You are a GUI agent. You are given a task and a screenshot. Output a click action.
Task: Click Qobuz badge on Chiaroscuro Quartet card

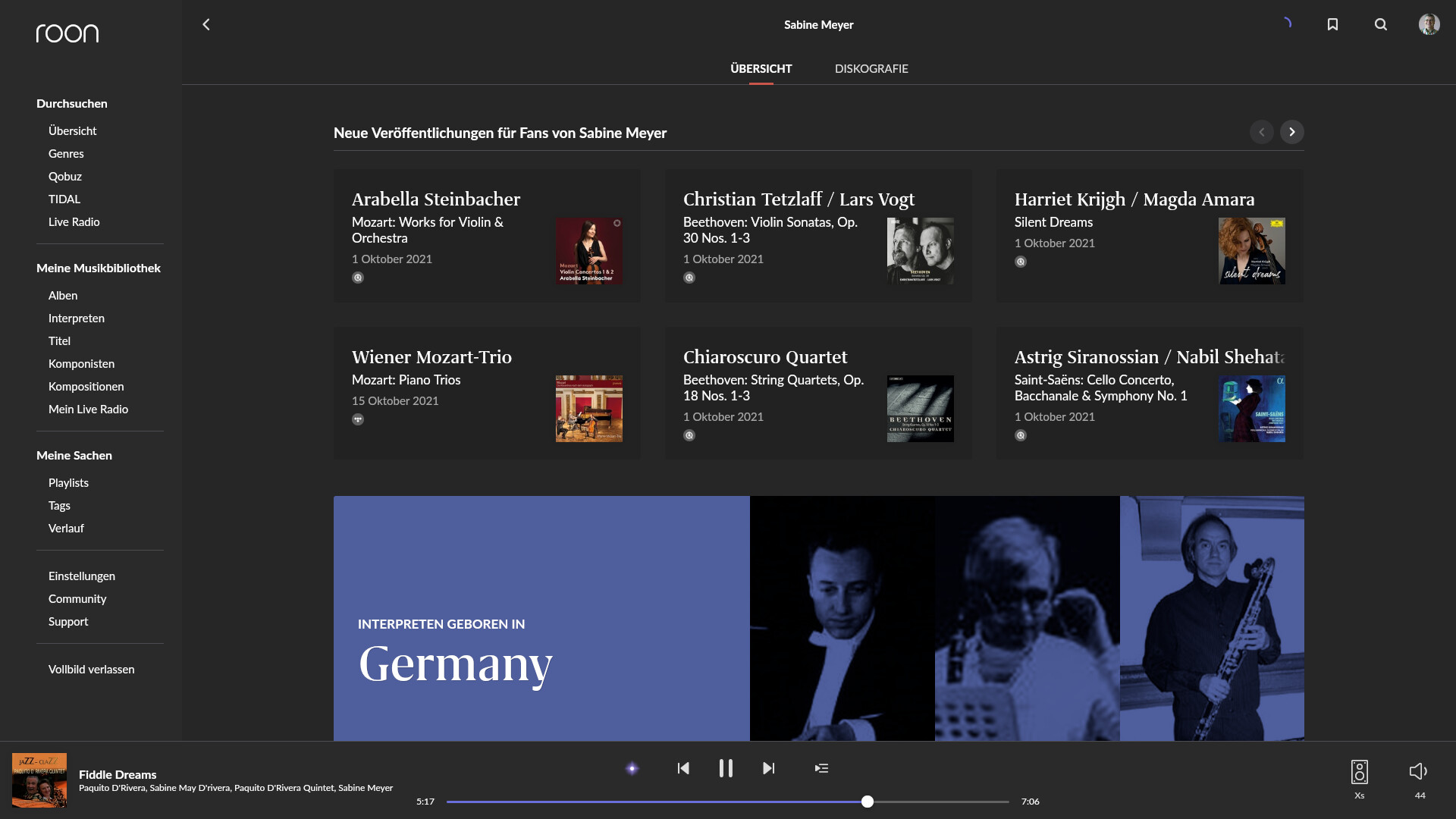tap(689, 435)
